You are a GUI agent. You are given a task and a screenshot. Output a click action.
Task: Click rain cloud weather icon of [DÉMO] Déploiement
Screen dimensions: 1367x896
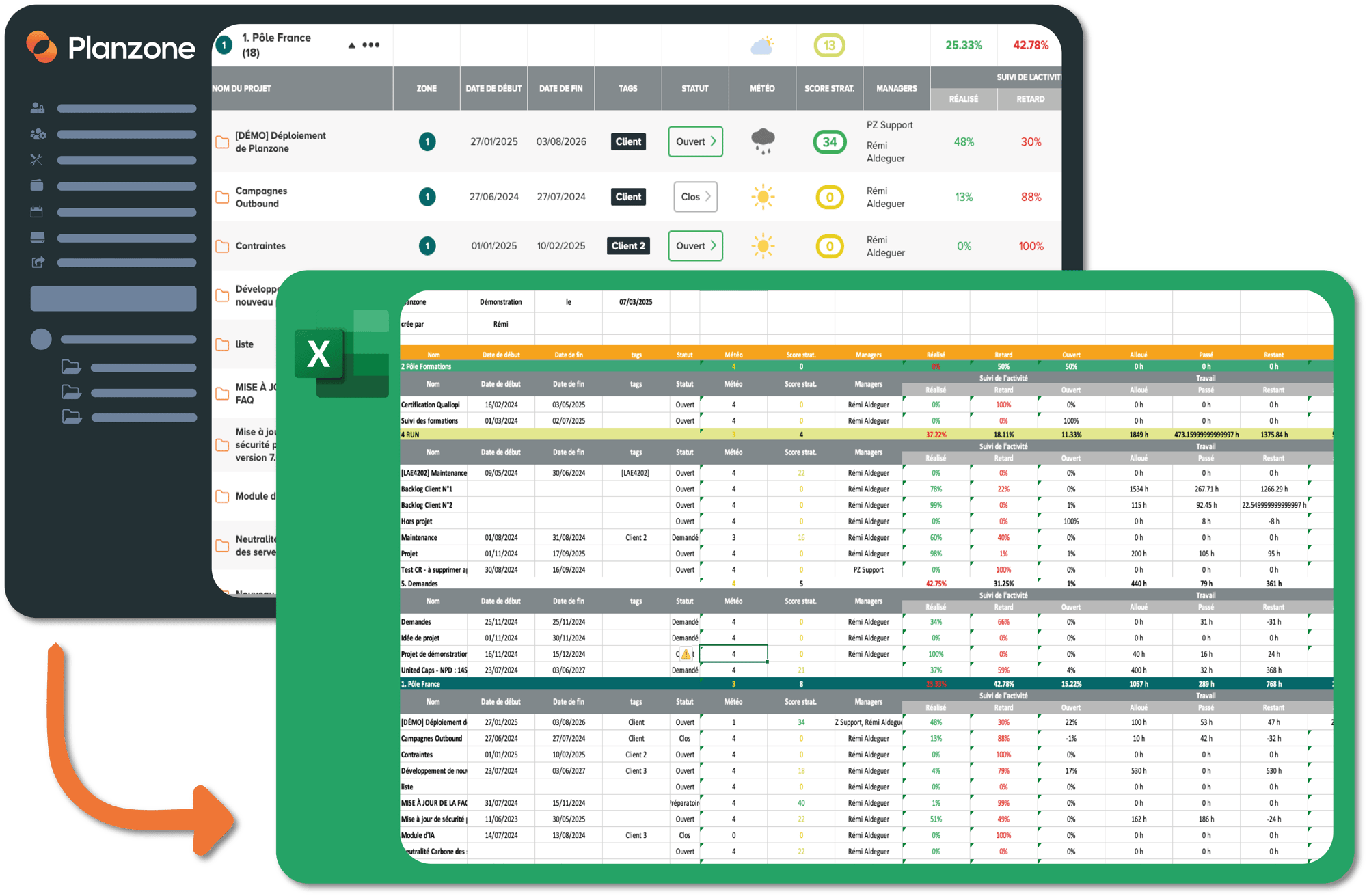point(763,141)
